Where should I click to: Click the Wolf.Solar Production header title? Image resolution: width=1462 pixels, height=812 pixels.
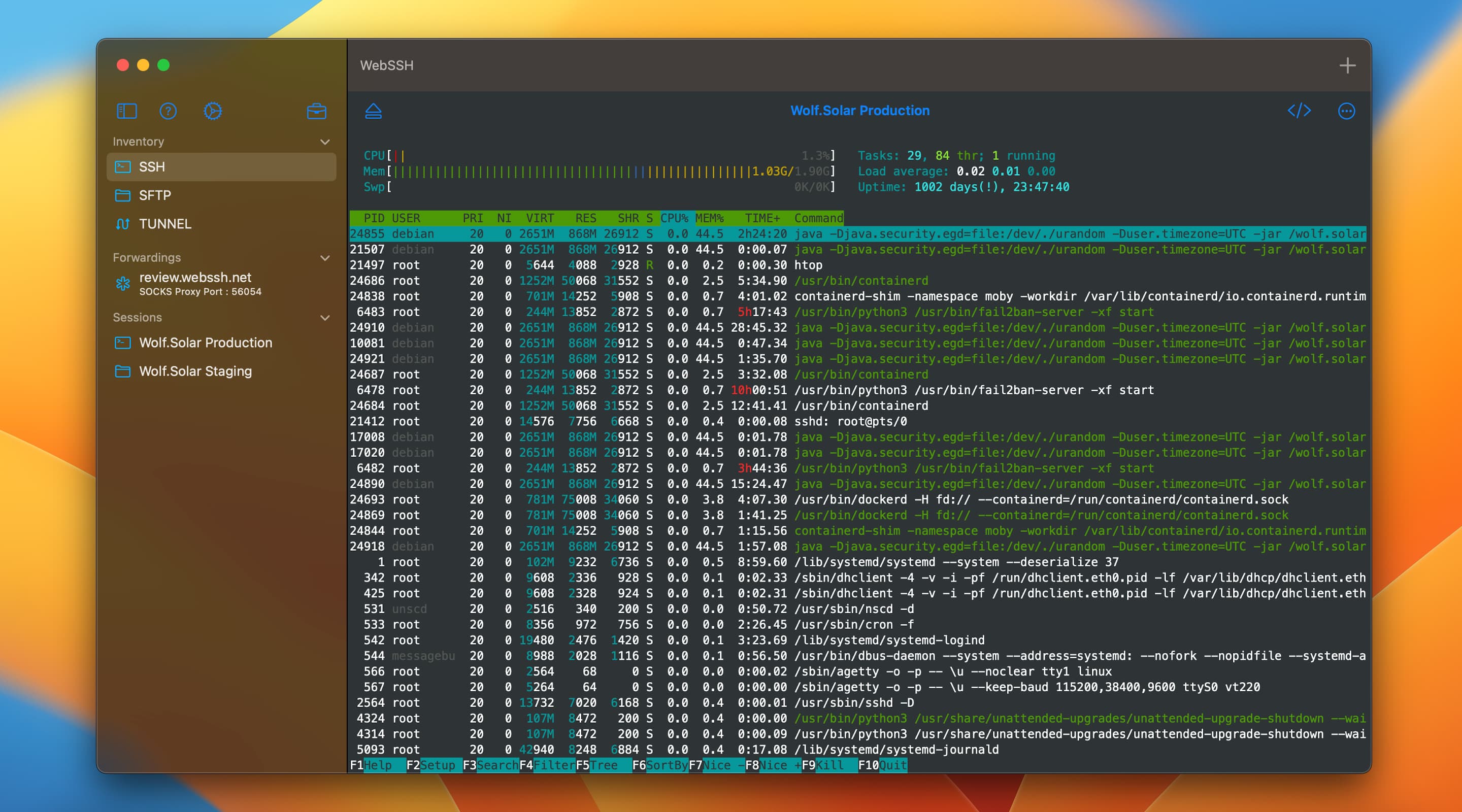click(860, 111)
